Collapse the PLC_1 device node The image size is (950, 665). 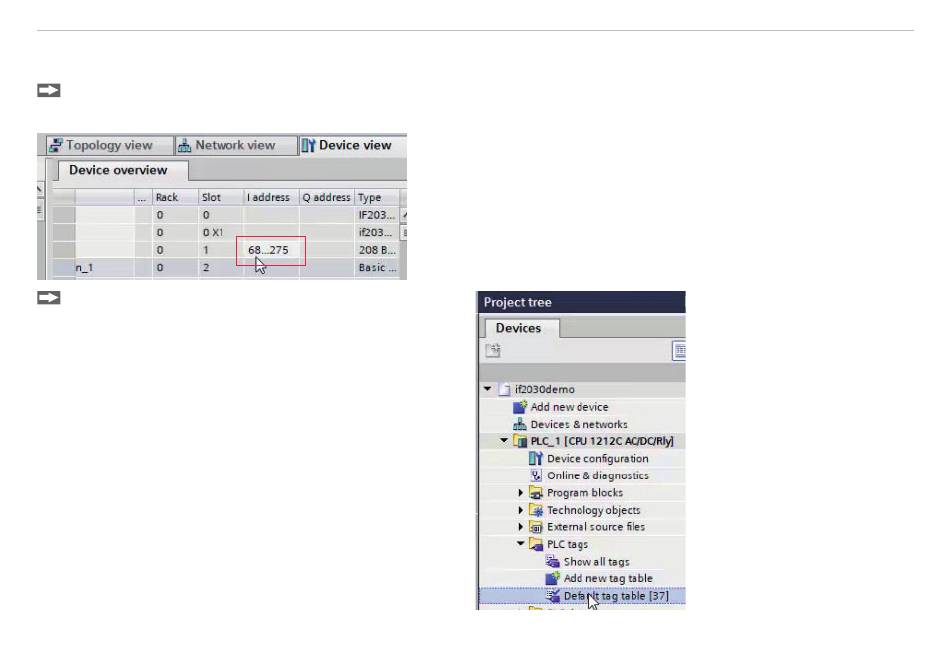click(505, 441)
